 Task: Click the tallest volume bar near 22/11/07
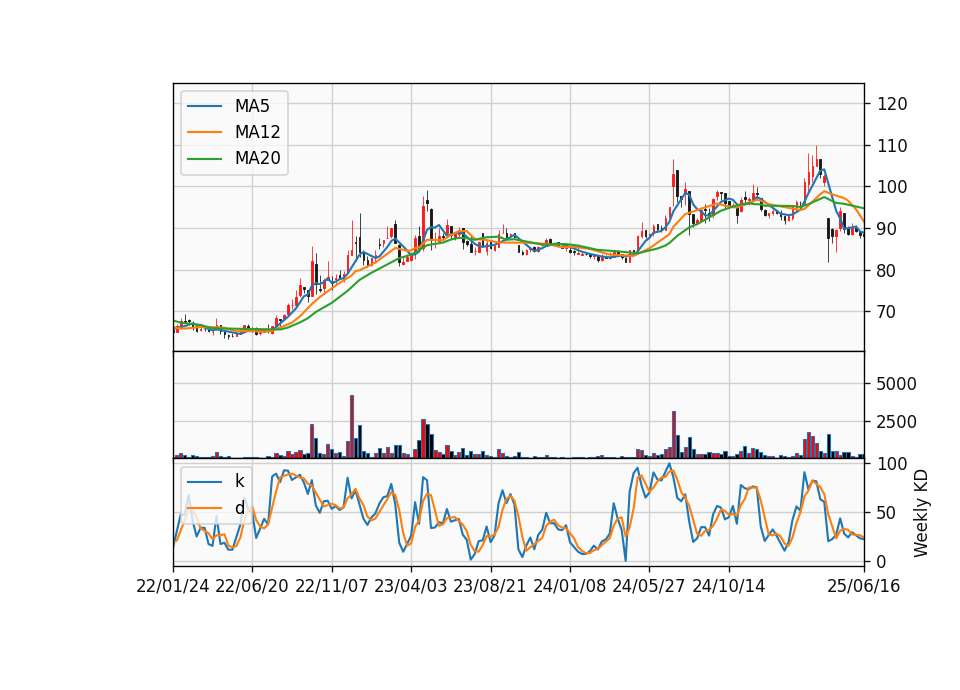(x=352, y=427)
